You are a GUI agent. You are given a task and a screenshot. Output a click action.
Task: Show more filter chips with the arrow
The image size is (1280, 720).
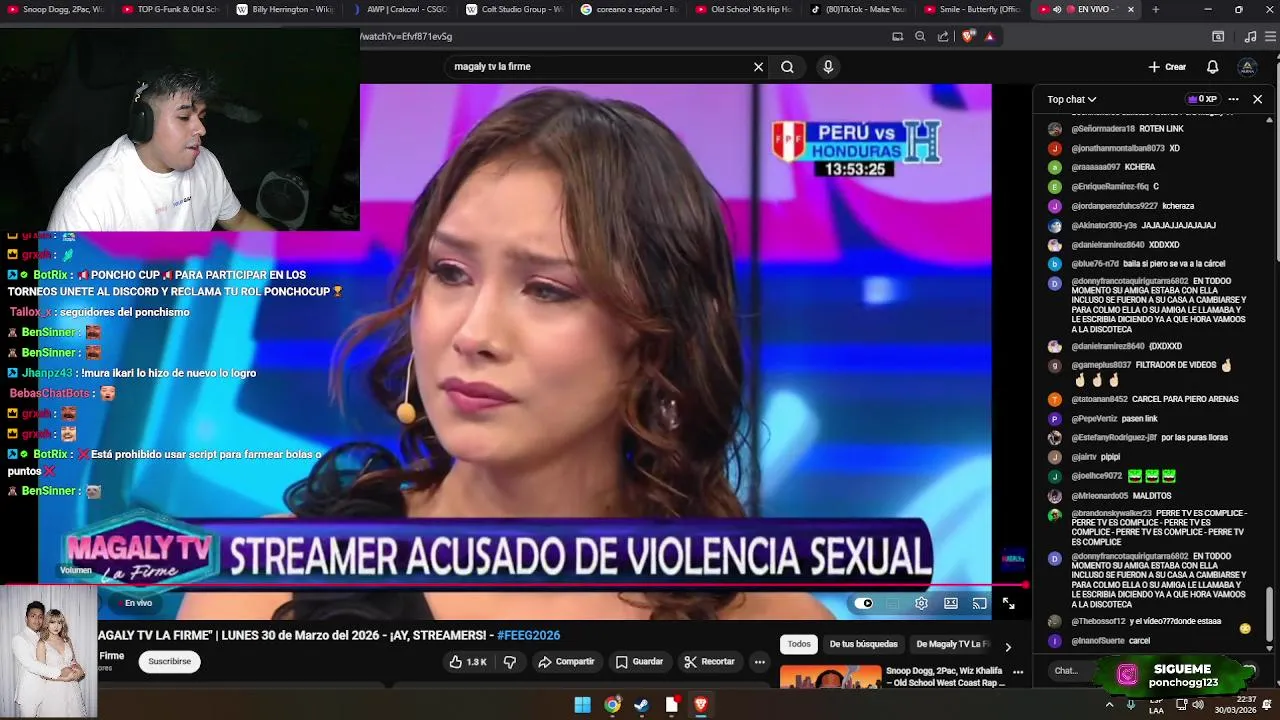point(1007,647)
